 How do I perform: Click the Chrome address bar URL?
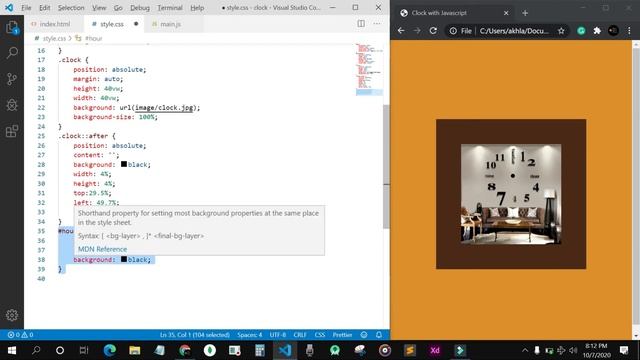(x=514, y=31)
